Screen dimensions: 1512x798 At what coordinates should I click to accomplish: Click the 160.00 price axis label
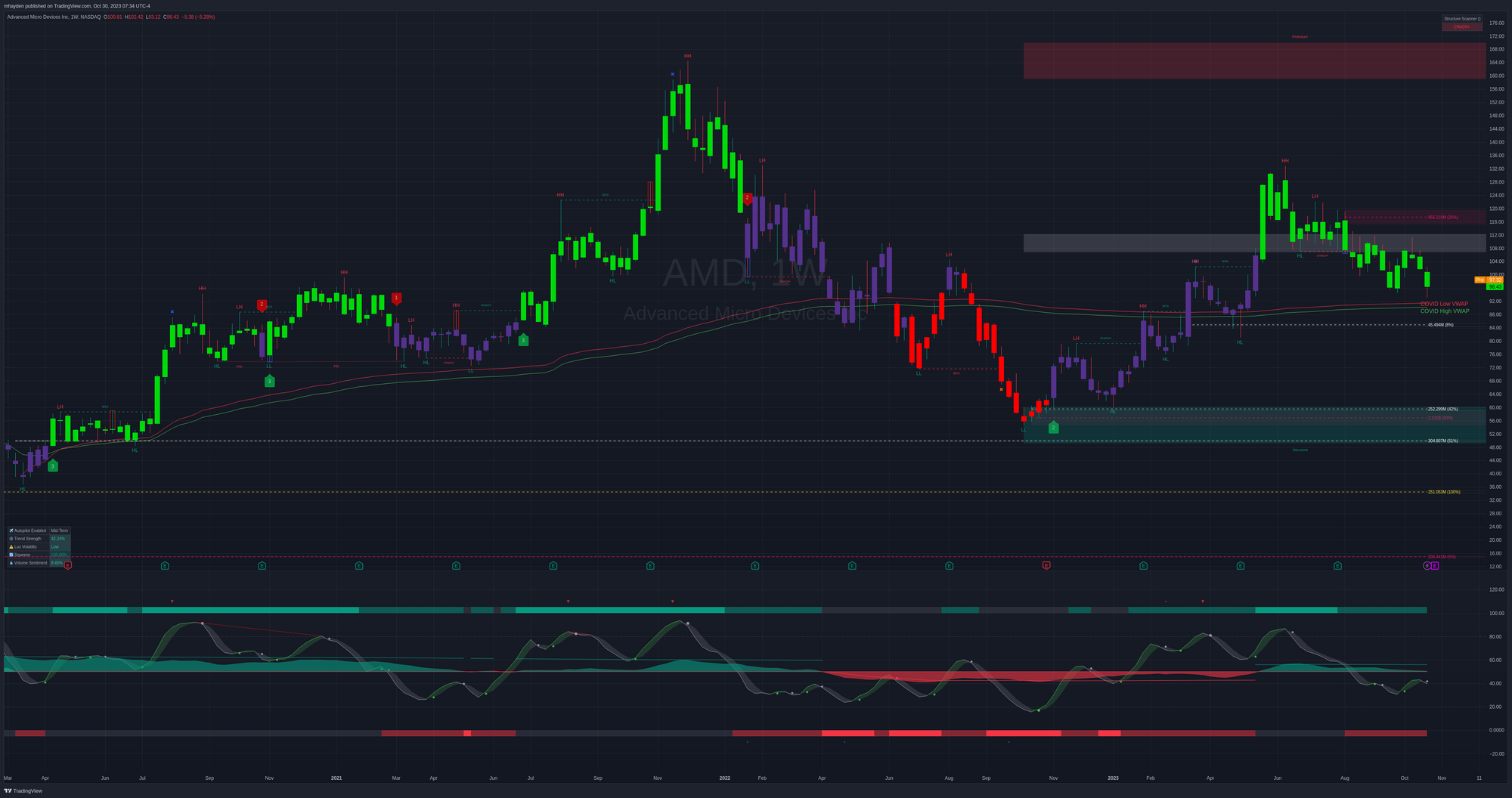pyautogui.click(x=1496, y=76)
